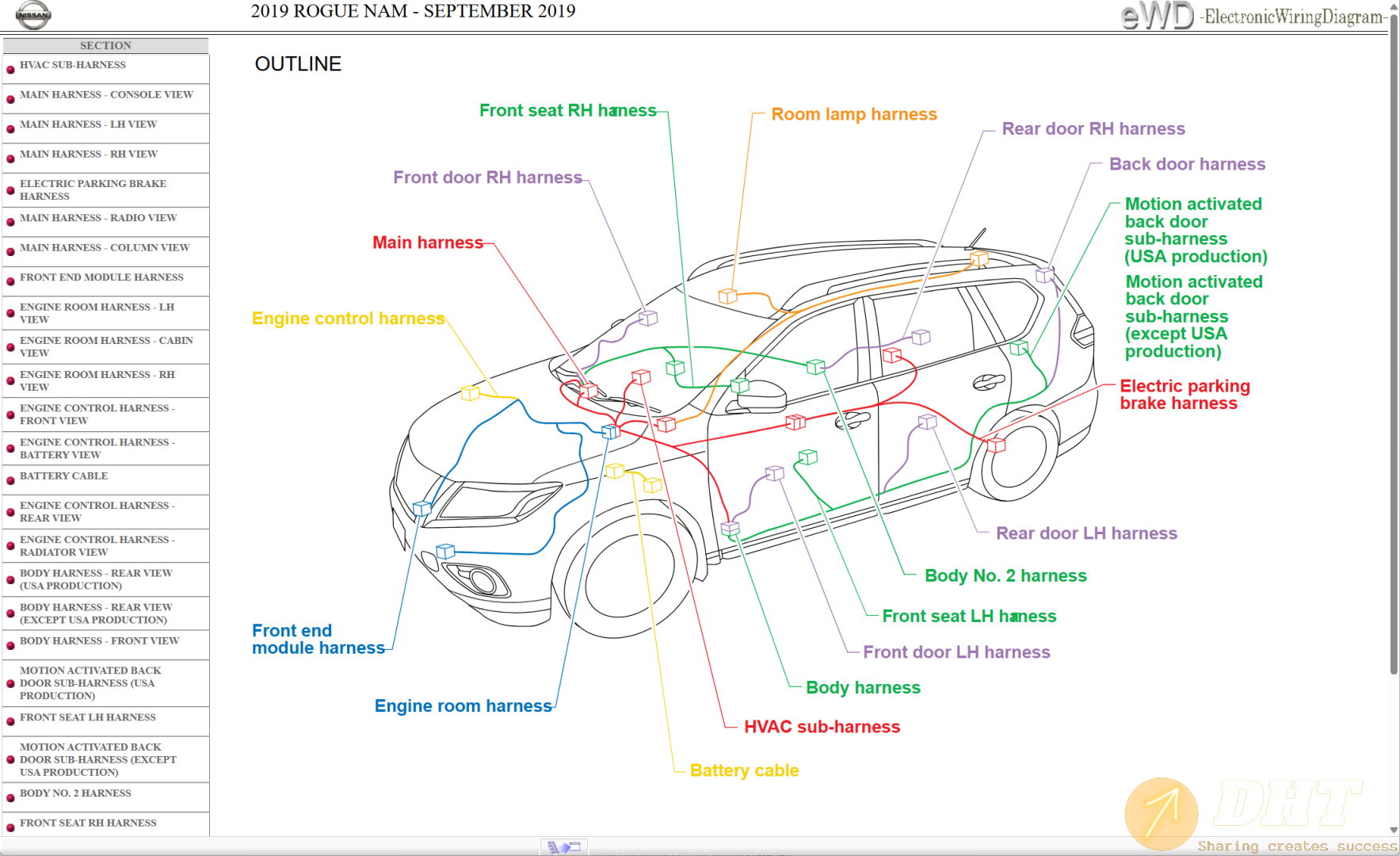Click the eWD Electronic Wiring Diagram logo
This screenshot has height=856, width=1400.
tap(1253, 16)
